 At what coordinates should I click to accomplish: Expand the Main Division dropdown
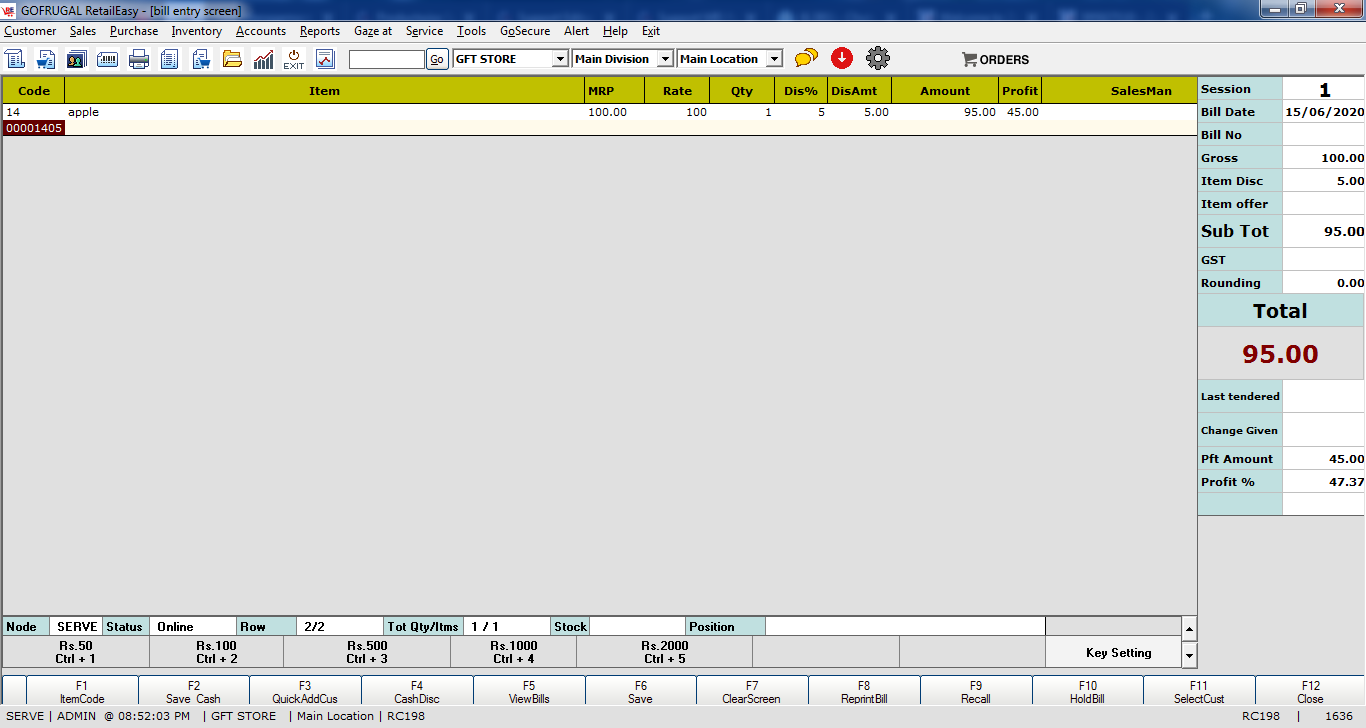[665, 59]
